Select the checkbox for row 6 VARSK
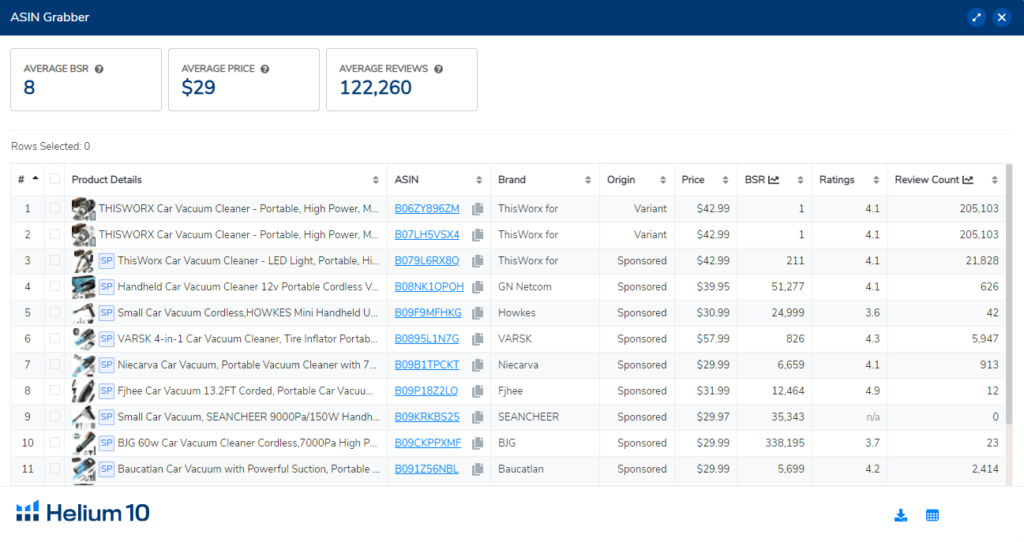Screen dimensions: 1024x542 coord(55,339)
